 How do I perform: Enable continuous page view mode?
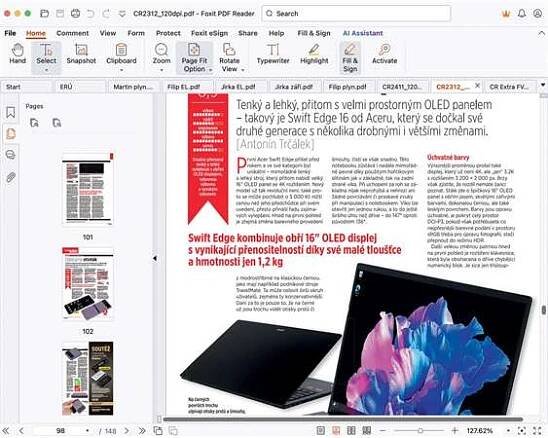[x=336, y=431]
